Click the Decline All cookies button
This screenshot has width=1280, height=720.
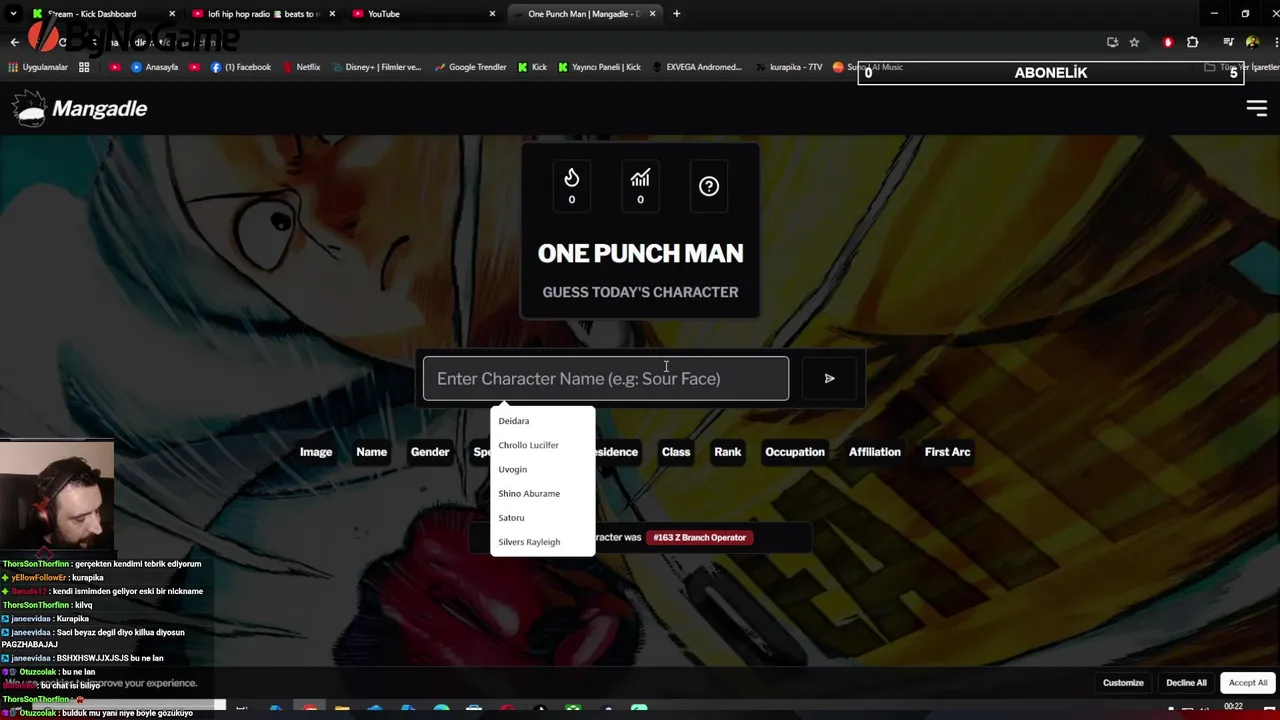pyautogui.click(x=1186, y=683)
